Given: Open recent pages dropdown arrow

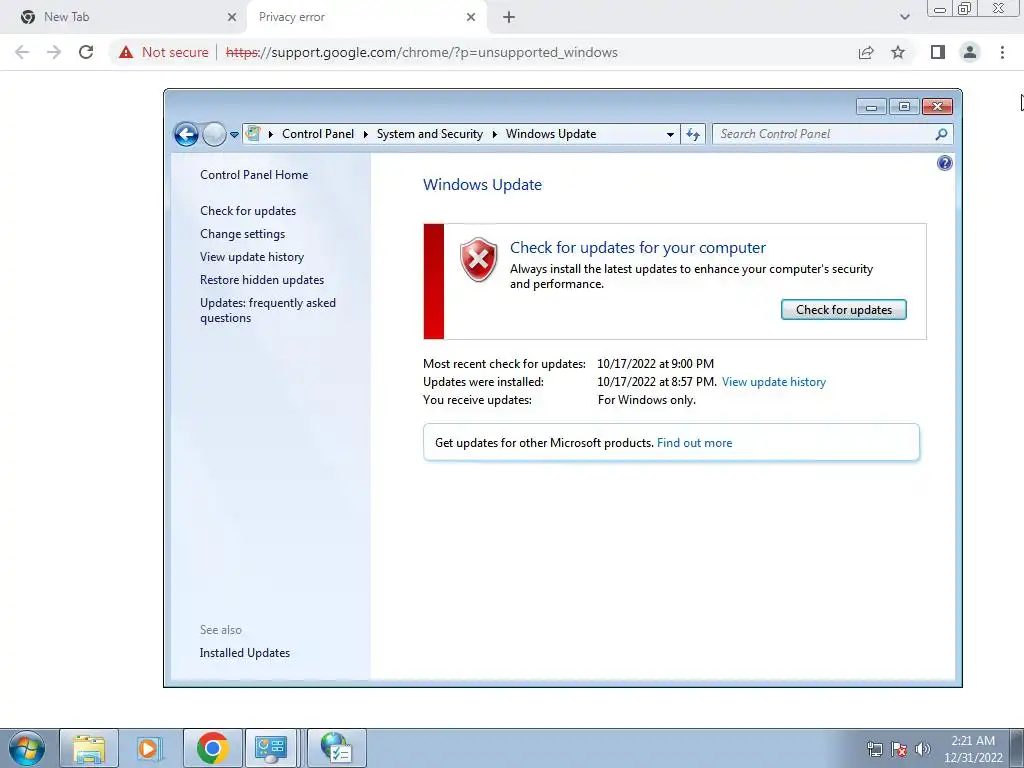Looking at the screenshot, I should pos(234,135).
